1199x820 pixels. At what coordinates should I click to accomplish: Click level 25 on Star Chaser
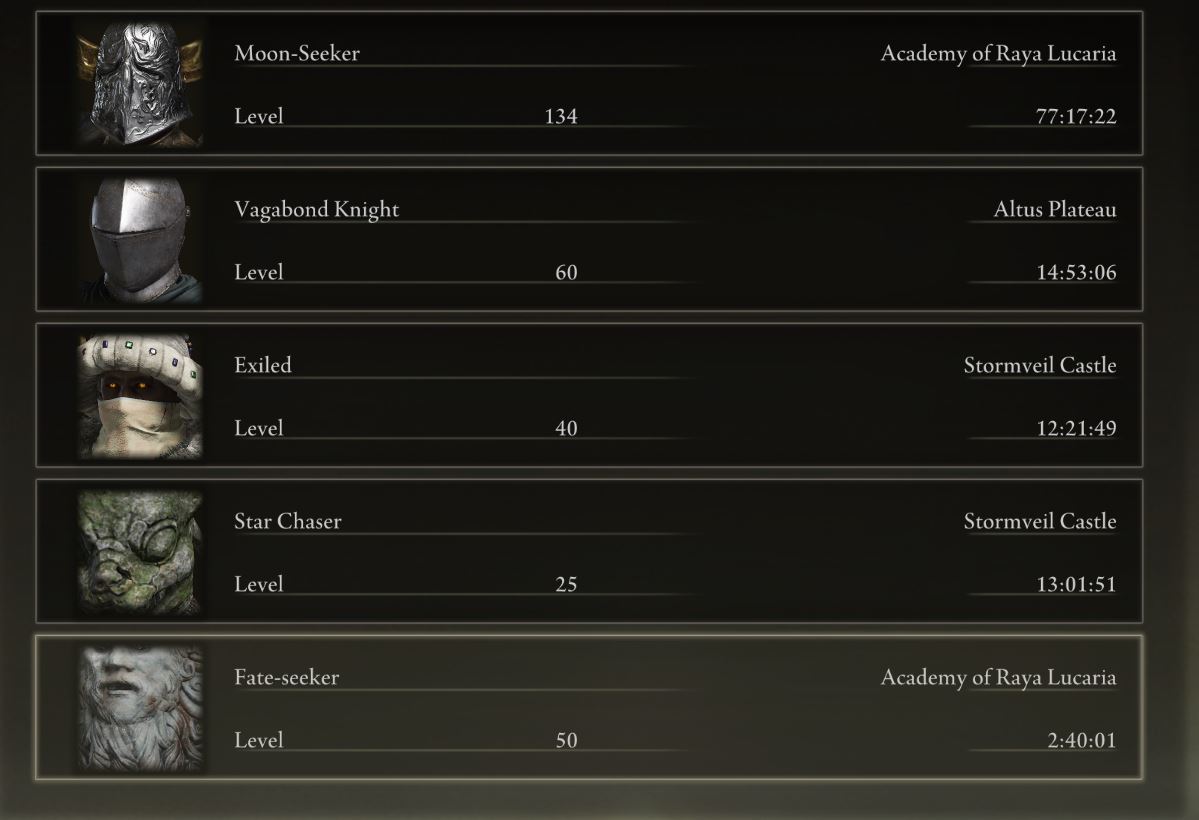click(x=566, y=584)
